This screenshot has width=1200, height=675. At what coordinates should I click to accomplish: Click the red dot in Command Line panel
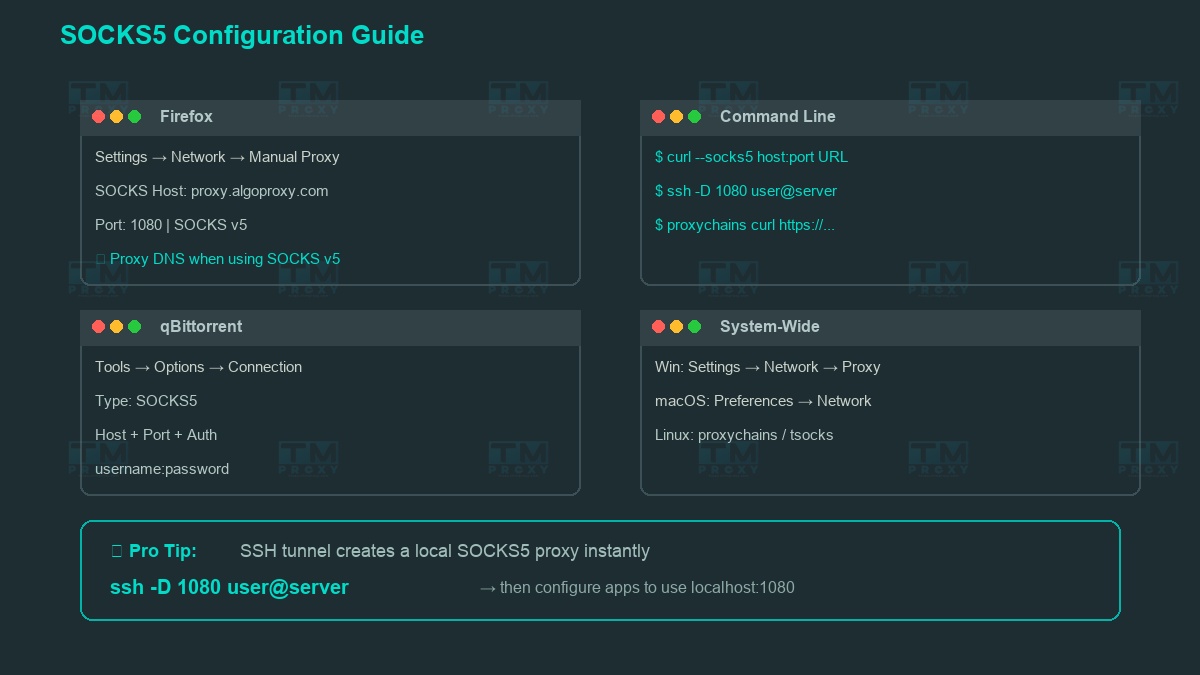(x=658, y=117)
